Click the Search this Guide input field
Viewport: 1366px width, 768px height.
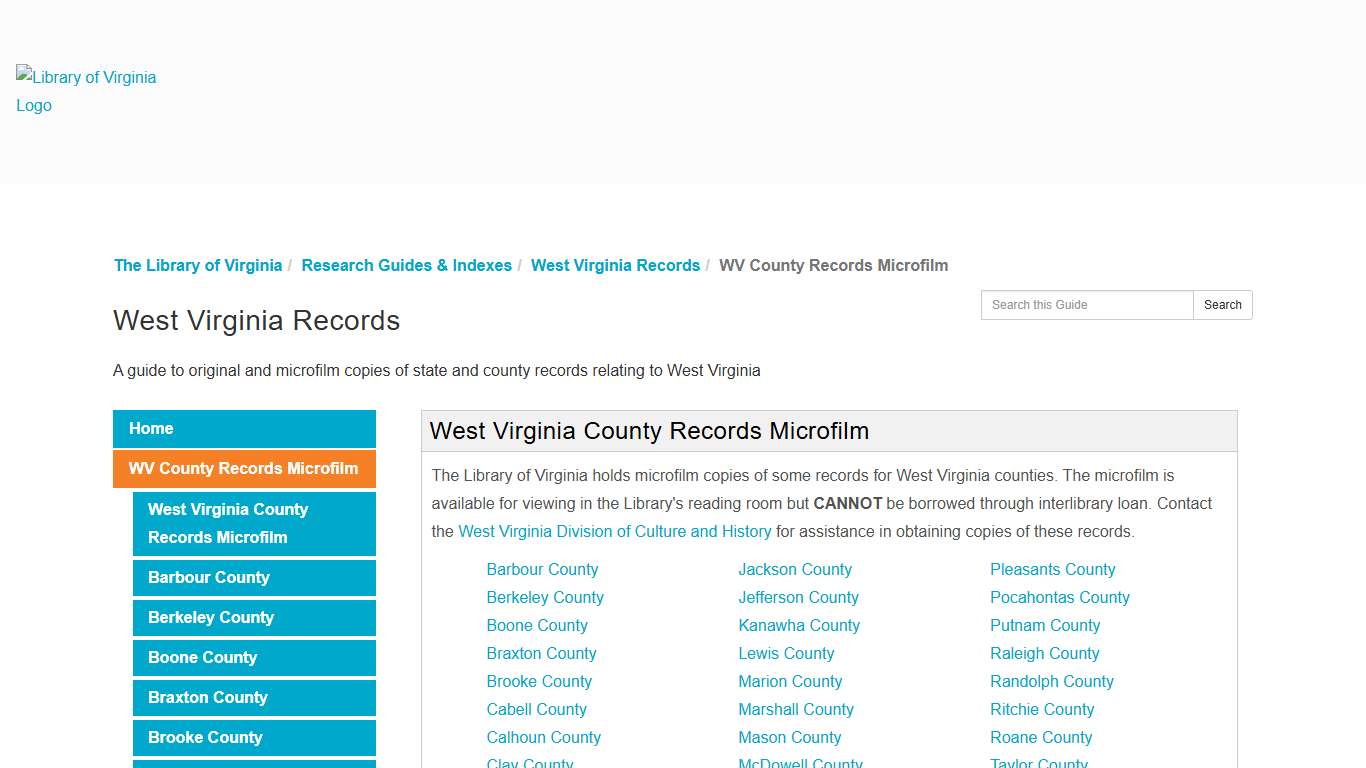pos(1087,305)
